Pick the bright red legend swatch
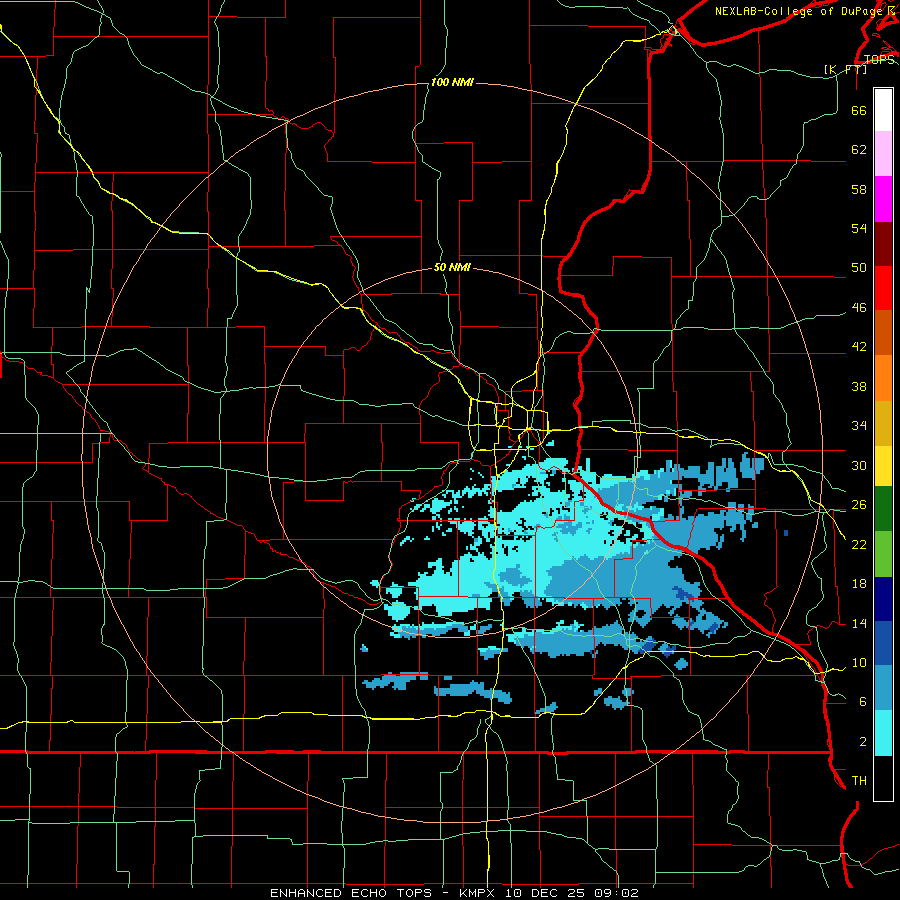 [883, 288]
